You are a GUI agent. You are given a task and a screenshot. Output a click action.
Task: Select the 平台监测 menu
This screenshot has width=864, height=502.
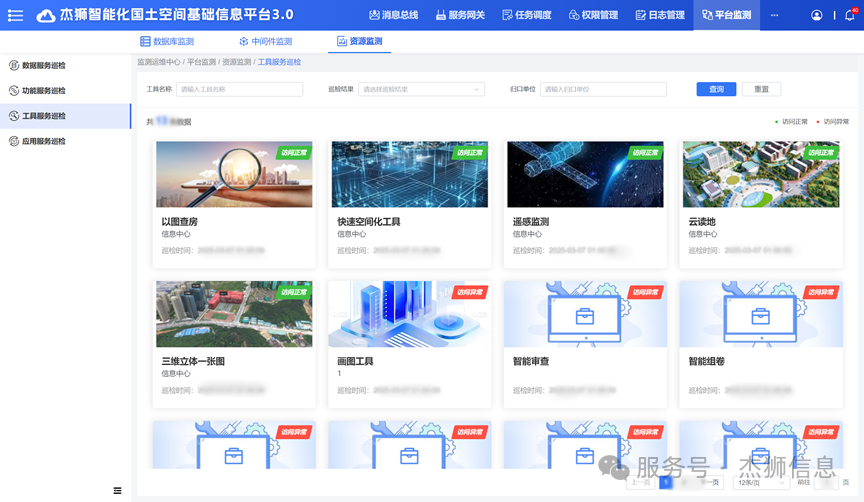coord(727,15)
